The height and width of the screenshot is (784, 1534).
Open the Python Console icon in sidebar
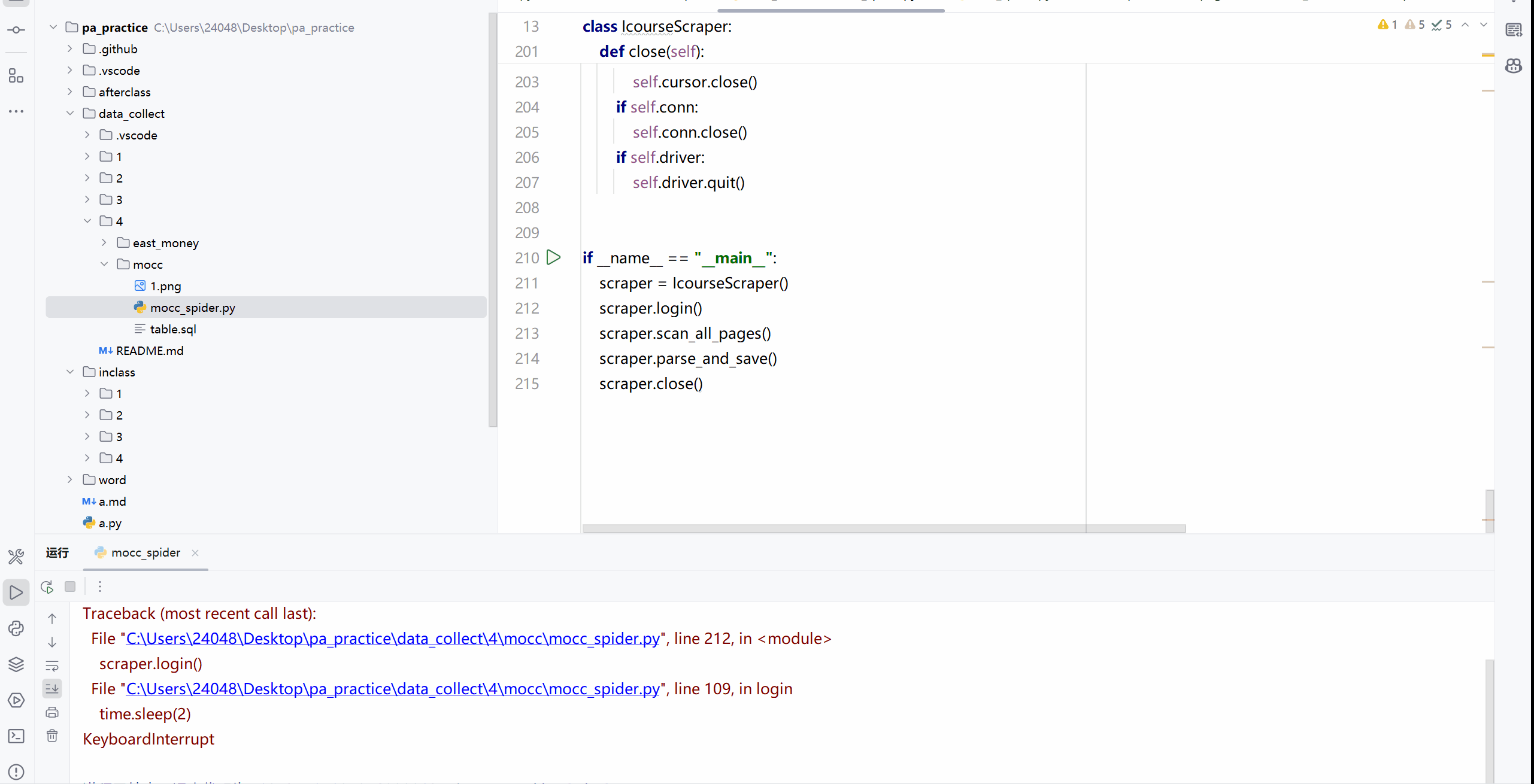click(16, 628)
